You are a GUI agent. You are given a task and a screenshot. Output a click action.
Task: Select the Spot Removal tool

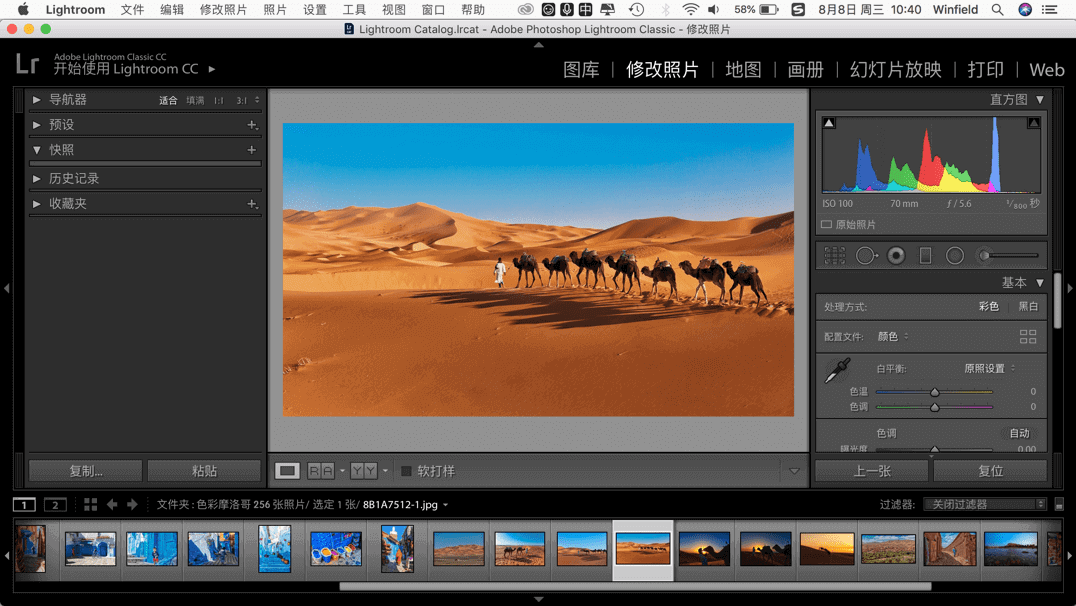click(x=866, y=255)
